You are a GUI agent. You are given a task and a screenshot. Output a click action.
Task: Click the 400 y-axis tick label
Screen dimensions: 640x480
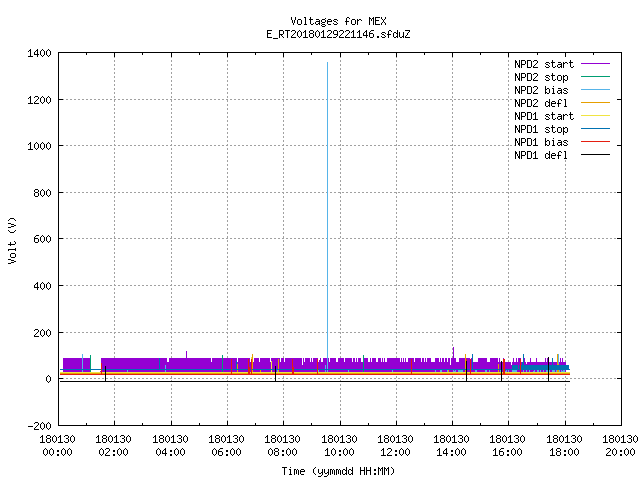point(42,286)
